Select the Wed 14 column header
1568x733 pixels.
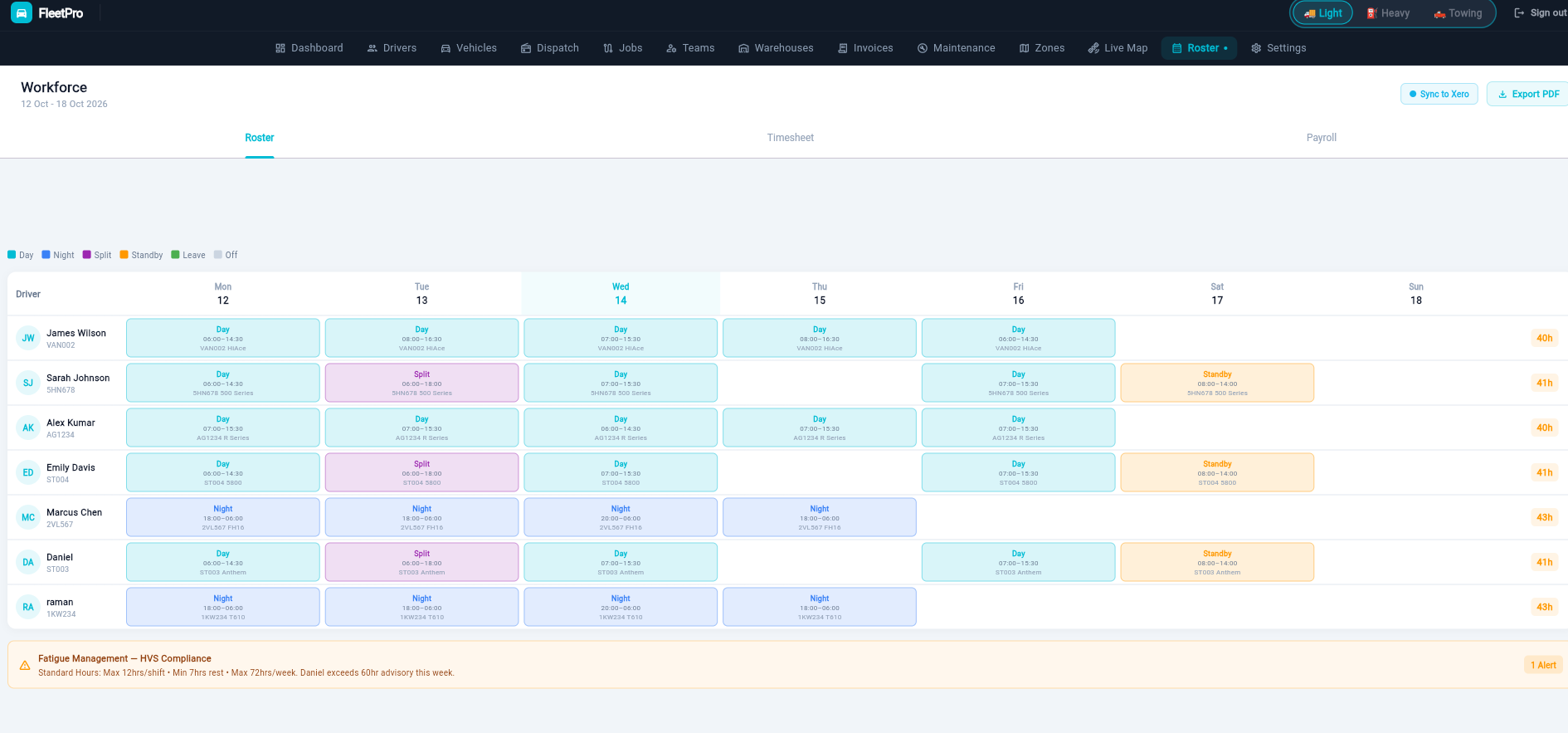621,294
